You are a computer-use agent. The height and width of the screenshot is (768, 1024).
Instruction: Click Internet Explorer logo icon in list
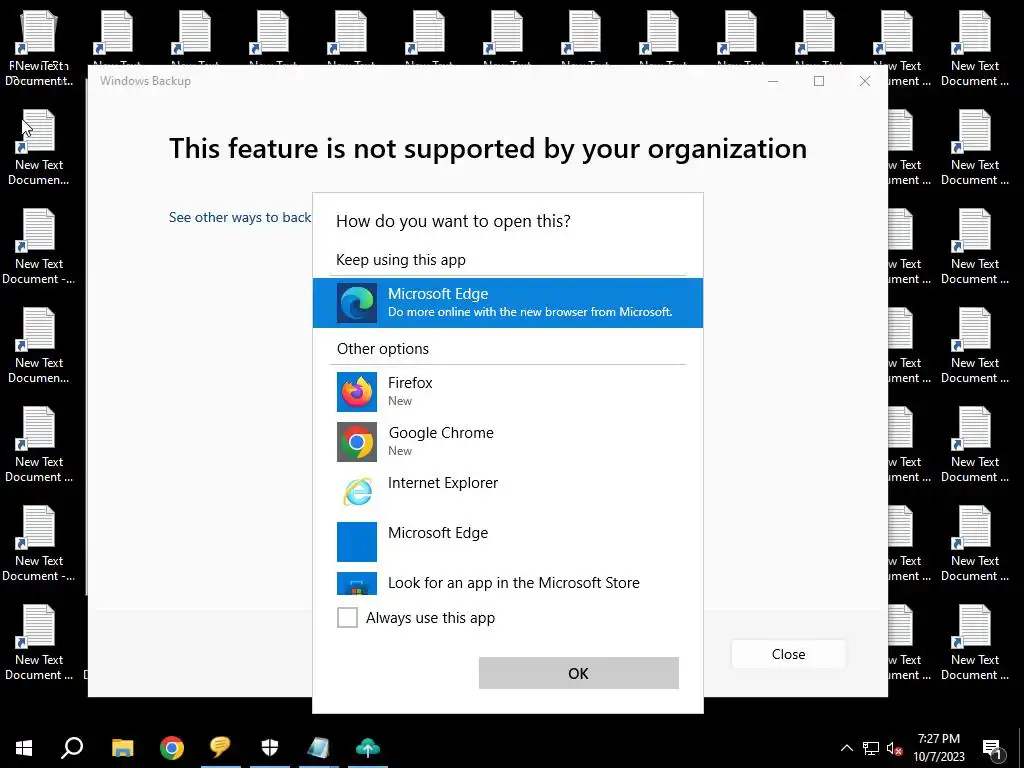click(357, 491)
